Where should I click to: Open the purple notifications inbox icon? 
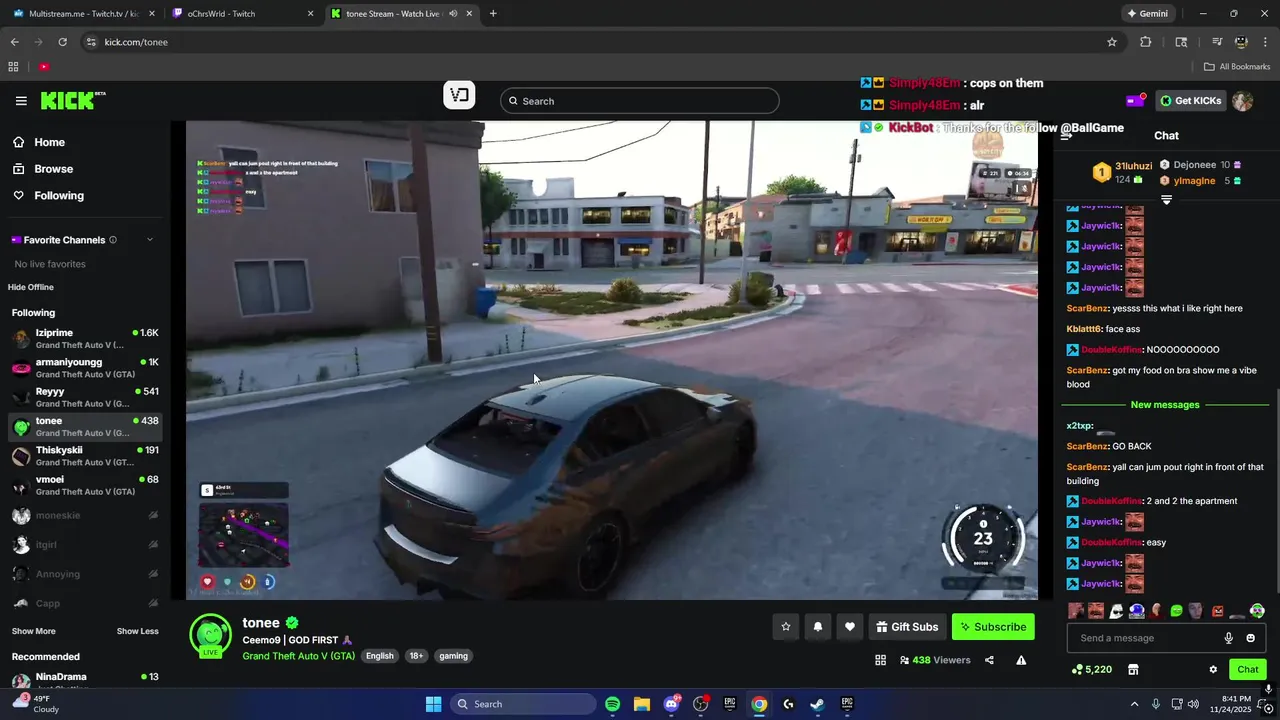click(x=1135, y=100)
